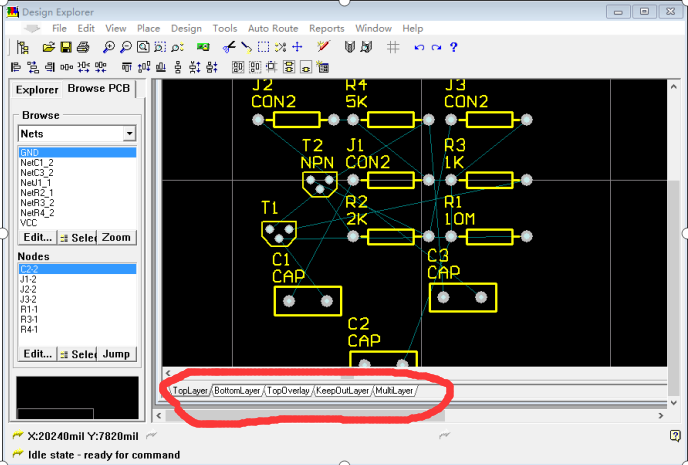This screenshot has height=465, width=688.
Task: Open the Nets browse dropdown
Action: pyautogui.click(x=129, y=133)
